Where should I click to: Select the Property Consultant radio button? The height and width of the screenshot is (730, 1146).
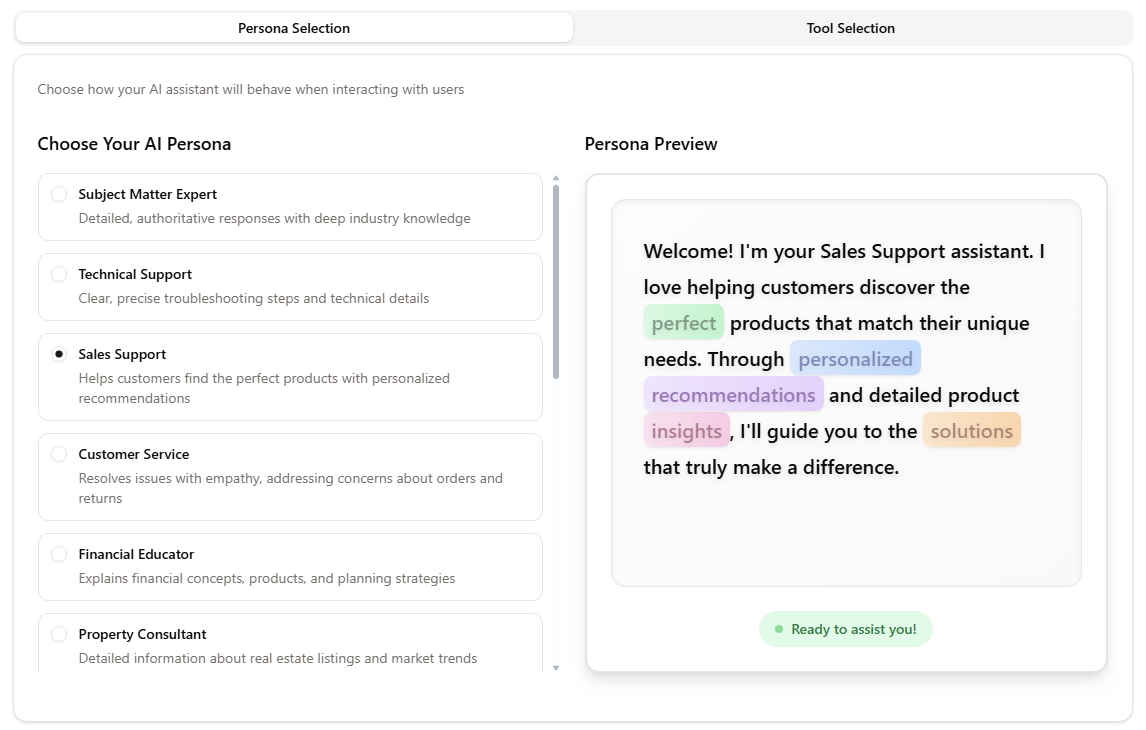[59, 634]
